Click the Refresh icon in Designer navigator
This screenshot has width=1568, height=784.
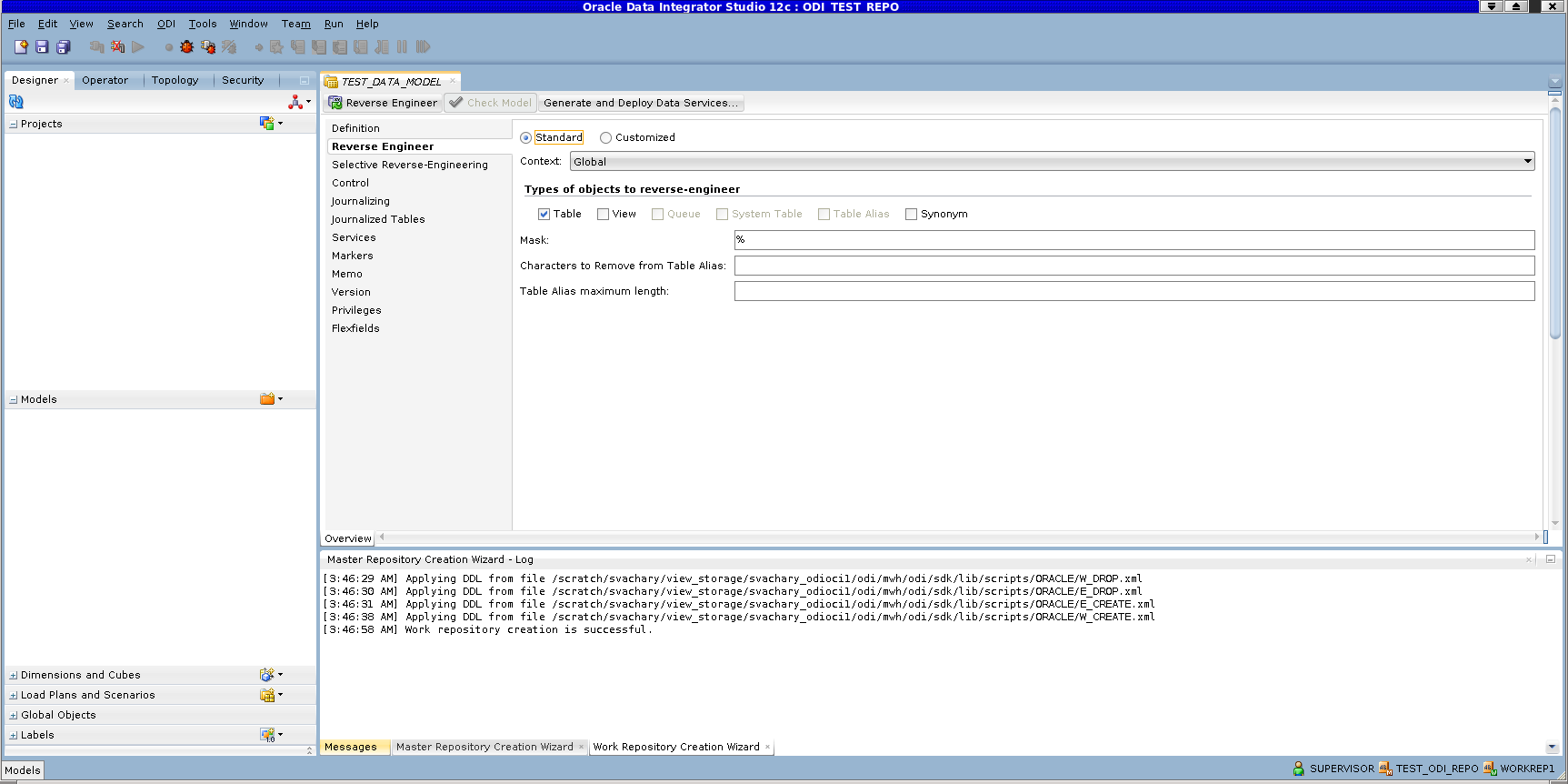16,102
